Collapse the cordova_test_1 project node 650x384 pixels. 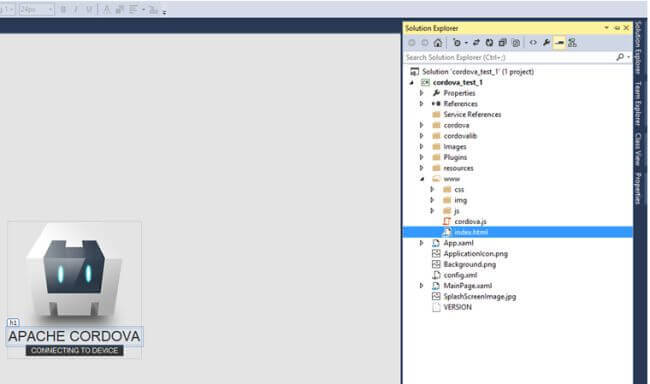(x=412, y=83)
